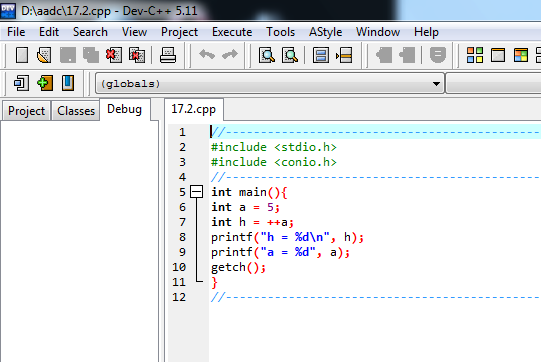Open the AStyle menu

pos(325,32)
